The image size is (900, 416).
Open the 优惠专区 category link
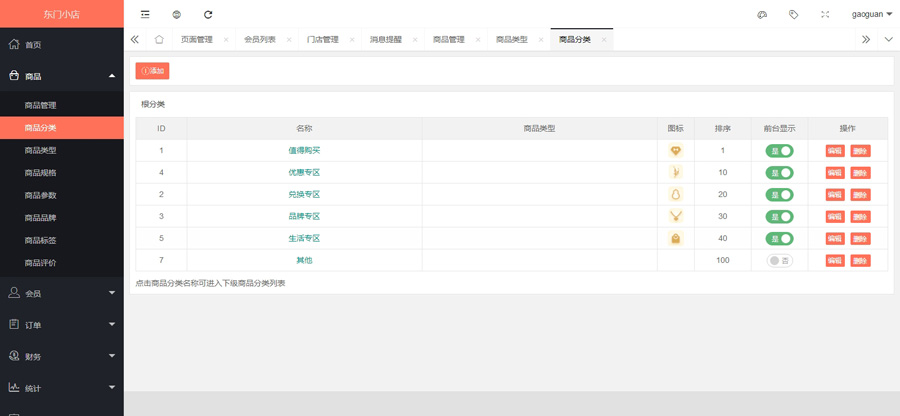(x=304, y=173)
